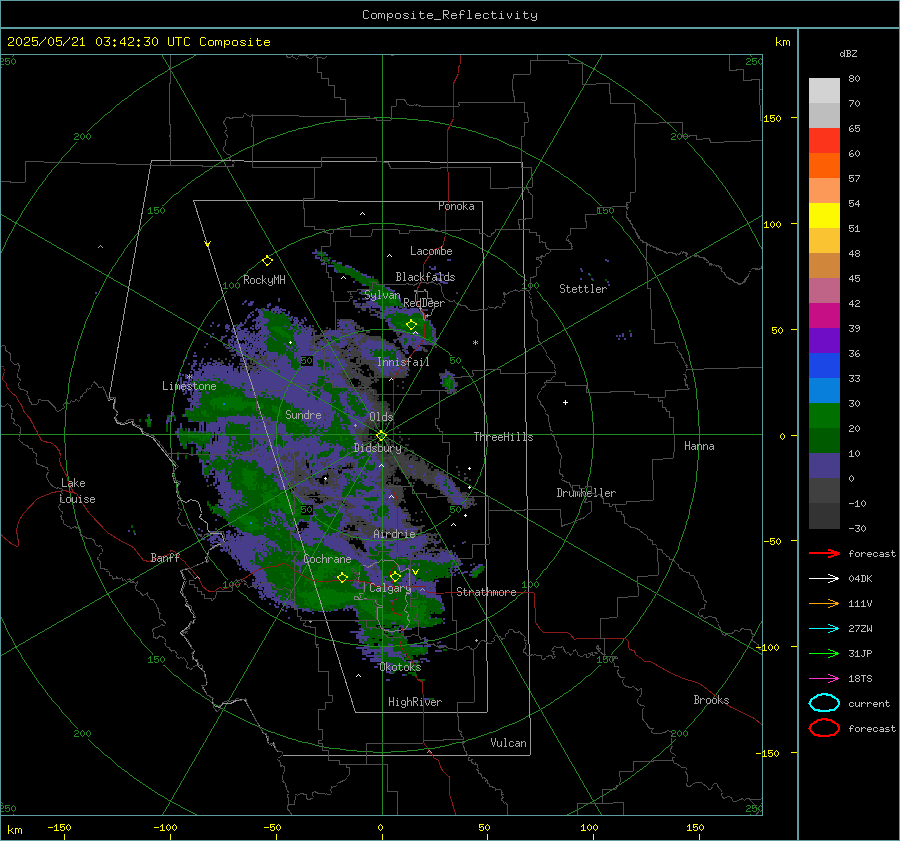
Task: Click the Stettler city label
Action: pos(583,289)
